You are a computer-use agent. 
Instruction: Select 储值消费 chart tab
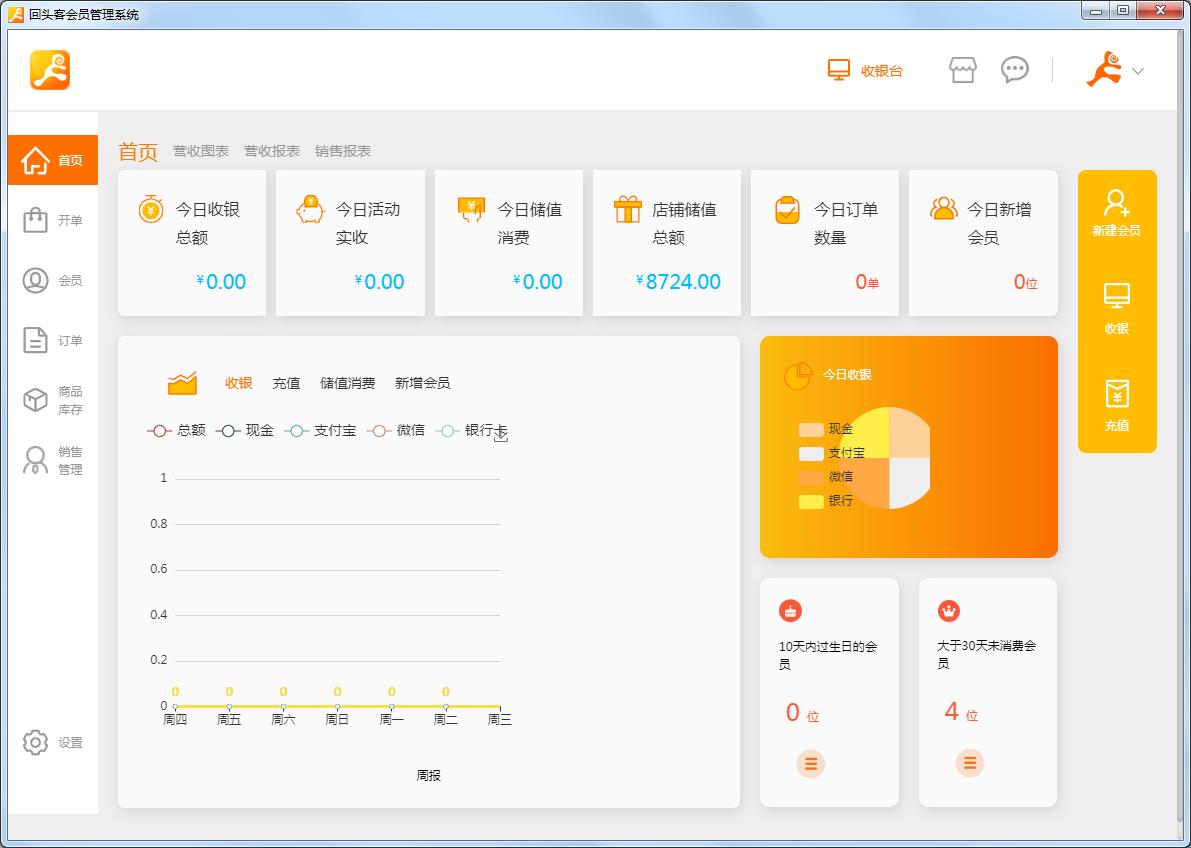coord(348,383)
